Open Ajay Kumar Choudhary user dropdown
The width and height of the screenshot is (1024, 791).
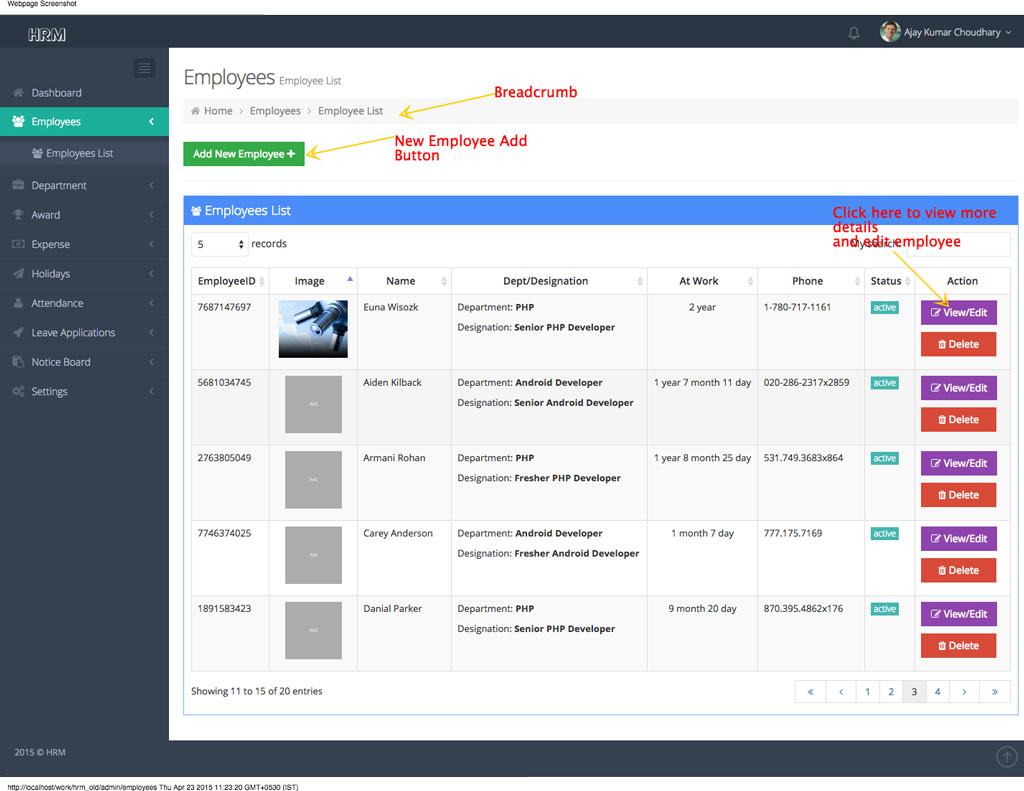(x=945, y=32)
